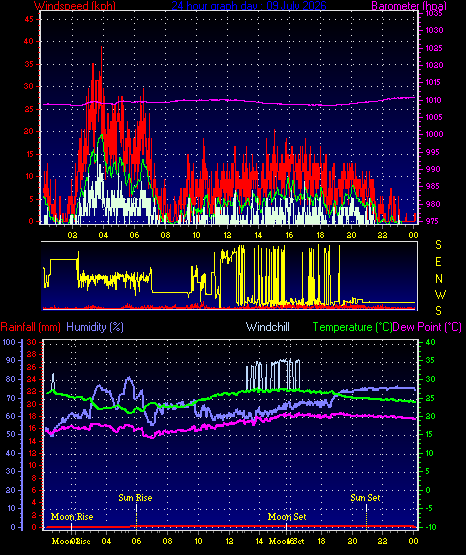466x555 pixels.
Task: Select the Windchill legend label
Action: point(267,327)
